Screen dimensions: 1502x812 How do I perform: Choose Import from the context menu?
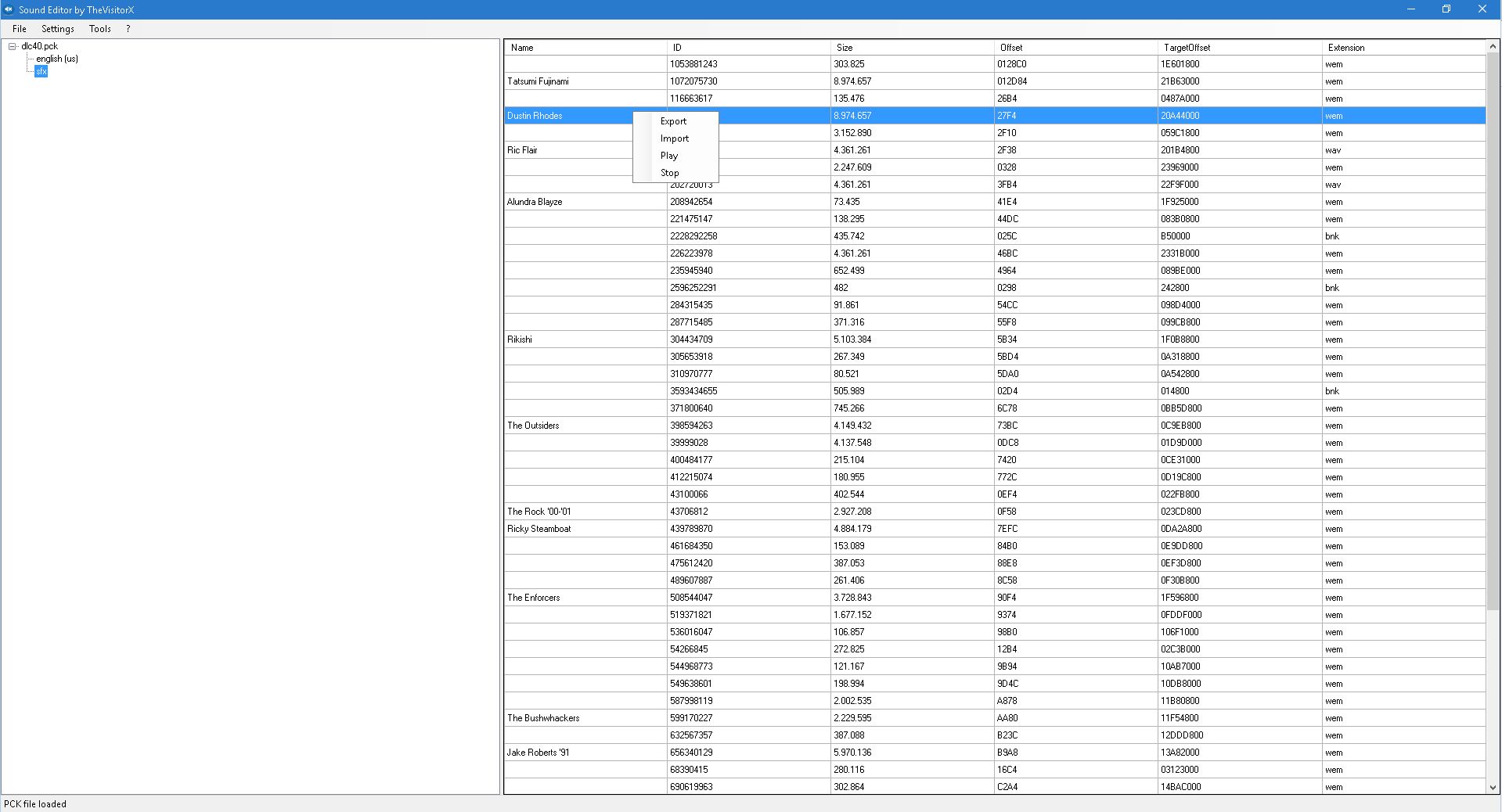click(x=675, y=138)
